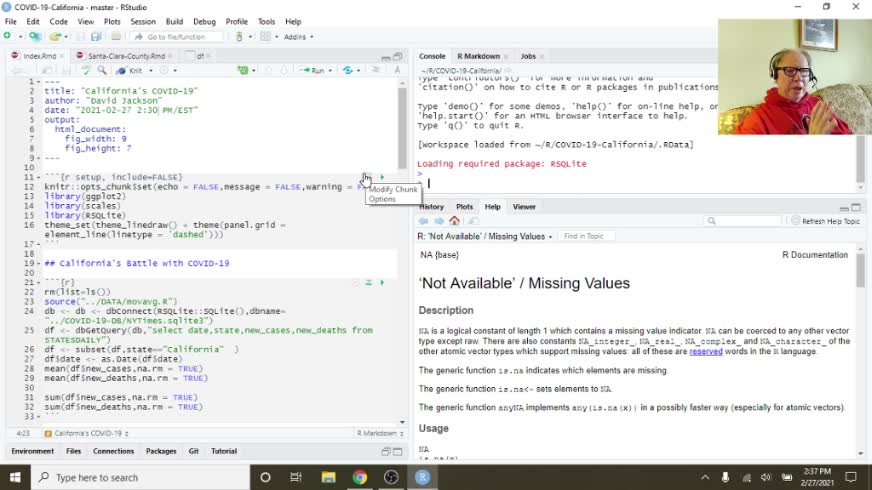Click the 'reserved' hyperlink in Help
The width and height of the screenshot is (872, 490).
[706, 352]
